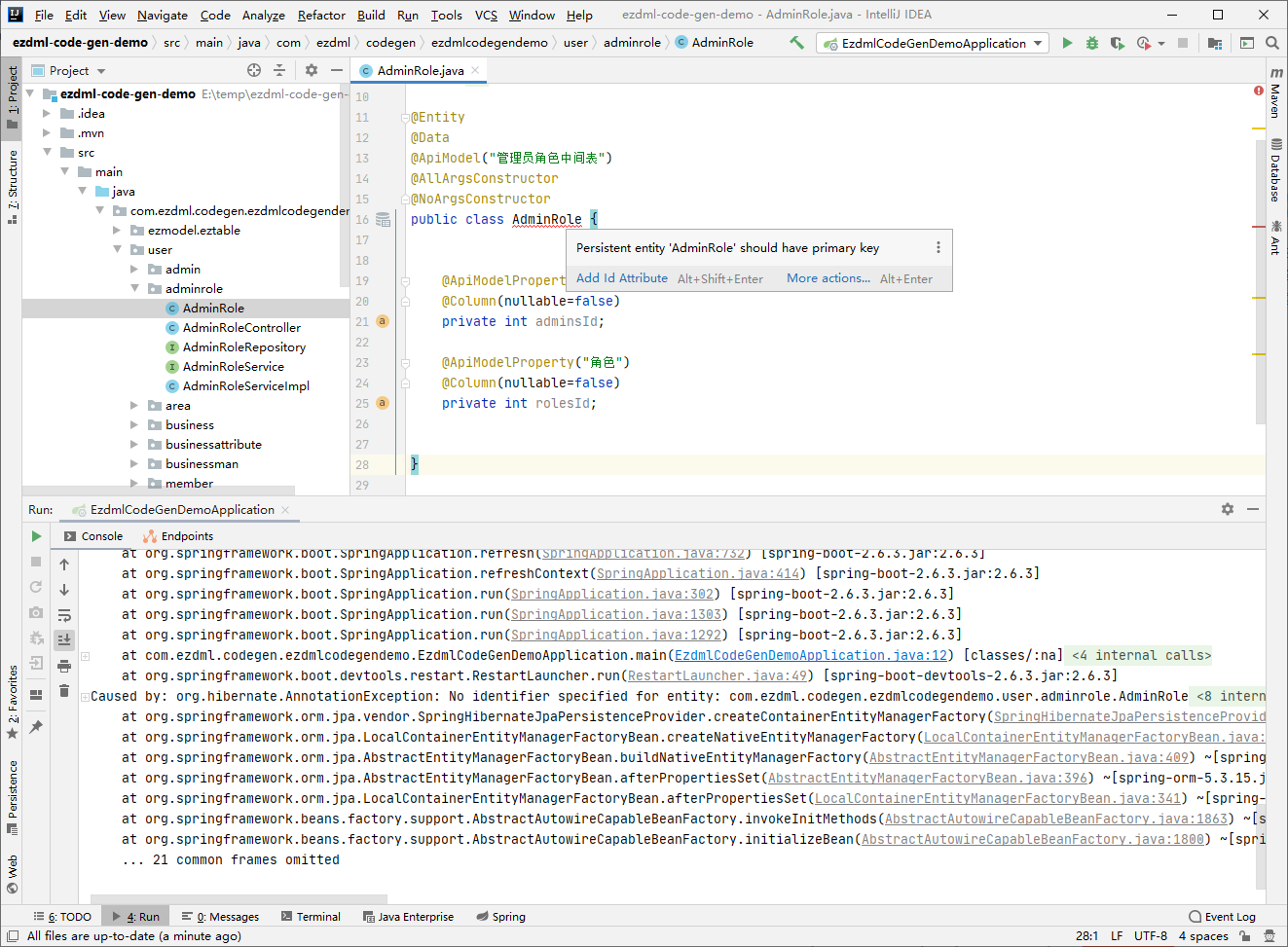Click the Build project hammer icon
The height and width of the screenshot is (947, 1288).
point(796,43)
